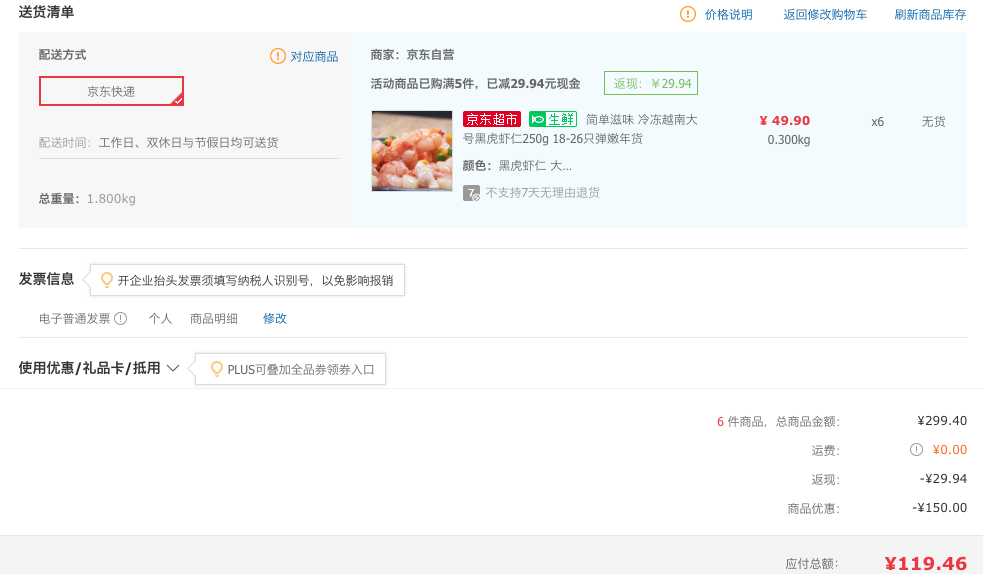
Task: Click total weight 1.800kg value
Action: coord(111,199)
